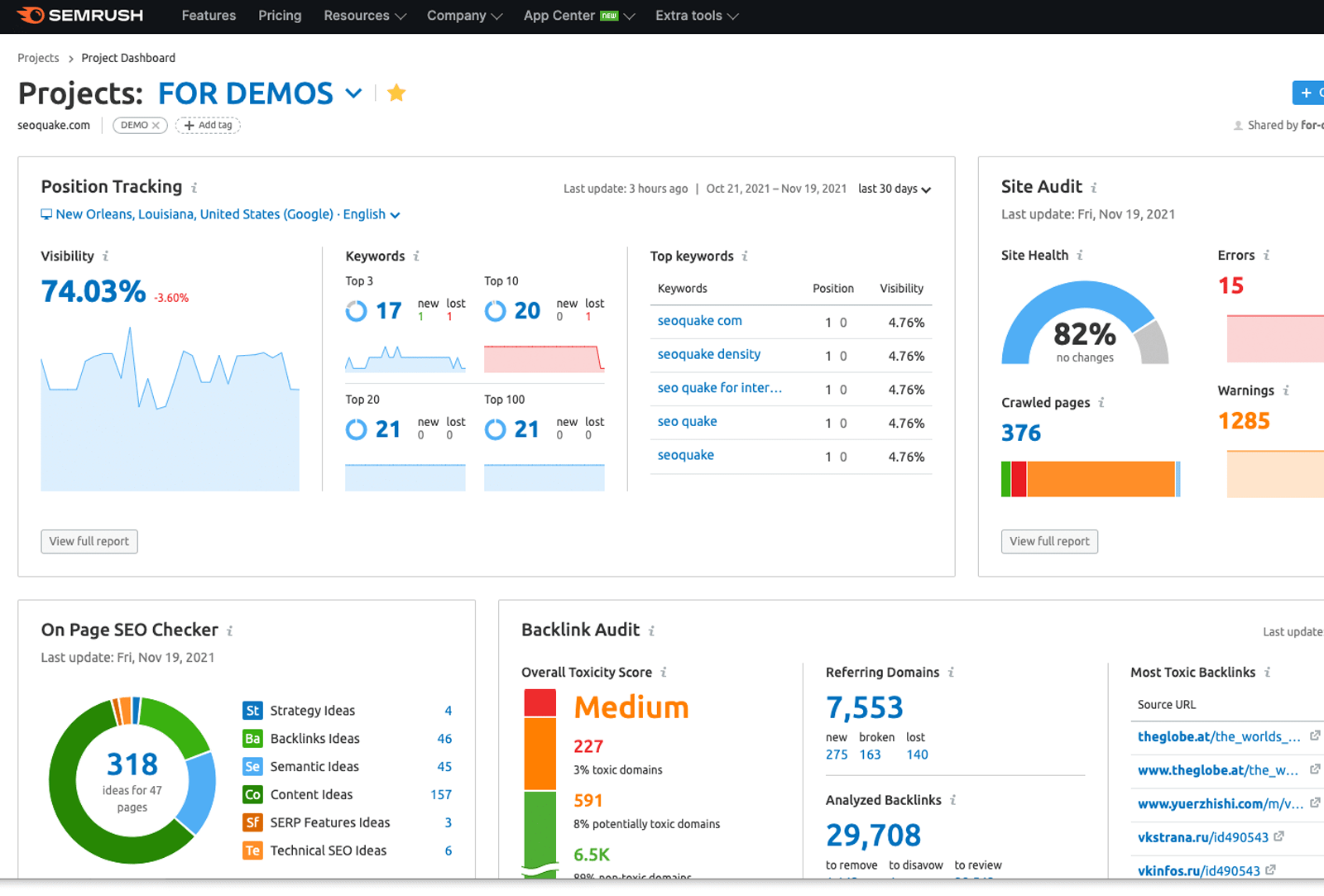1324x896 pixels.
Task: Select the Strategy Ideas 'St' icon
Action: [x=252, y=710]
